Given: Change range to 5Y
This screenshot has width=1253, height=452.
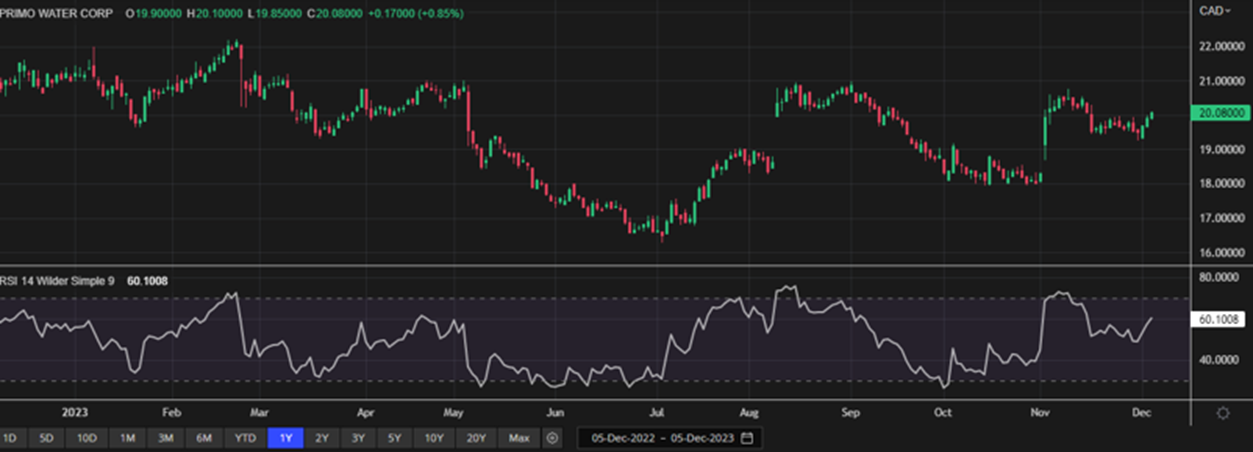Looking at the screenshot, I should click(x=394, y=438).
